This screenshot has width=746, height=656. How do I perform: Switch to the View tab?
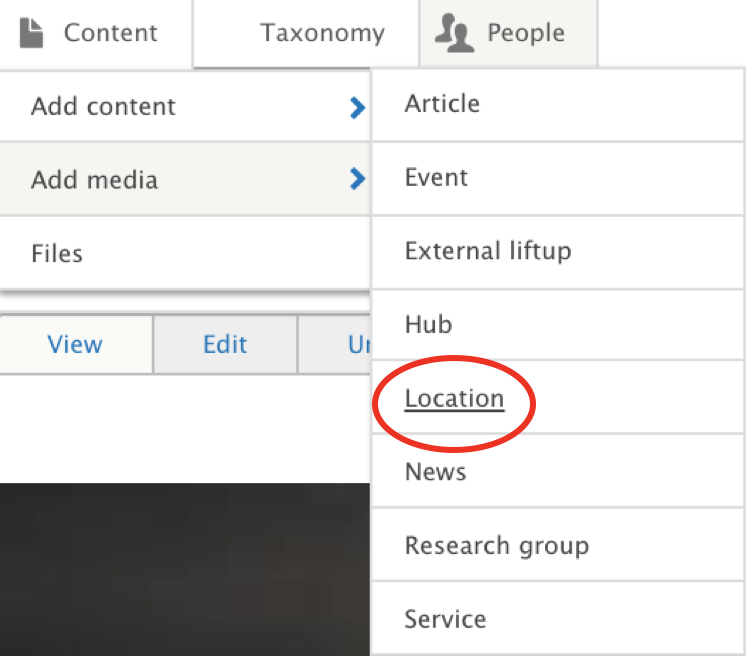(75, 344)
